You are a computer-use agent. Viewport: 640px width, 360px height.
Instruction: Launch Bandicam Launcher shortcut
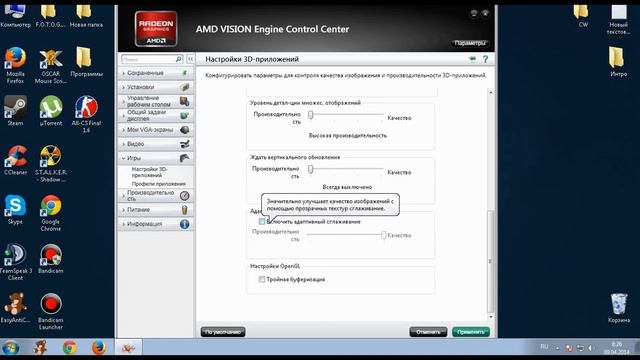(51, 311)
